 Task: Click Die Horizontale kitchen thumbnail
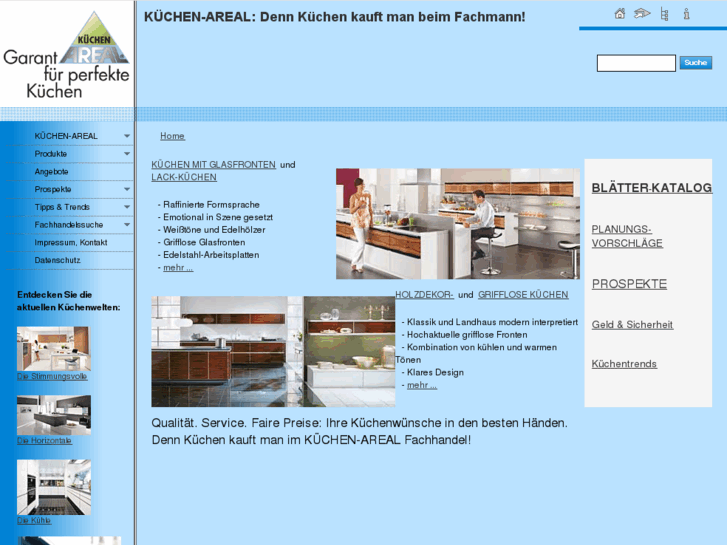tap(54, 415)
